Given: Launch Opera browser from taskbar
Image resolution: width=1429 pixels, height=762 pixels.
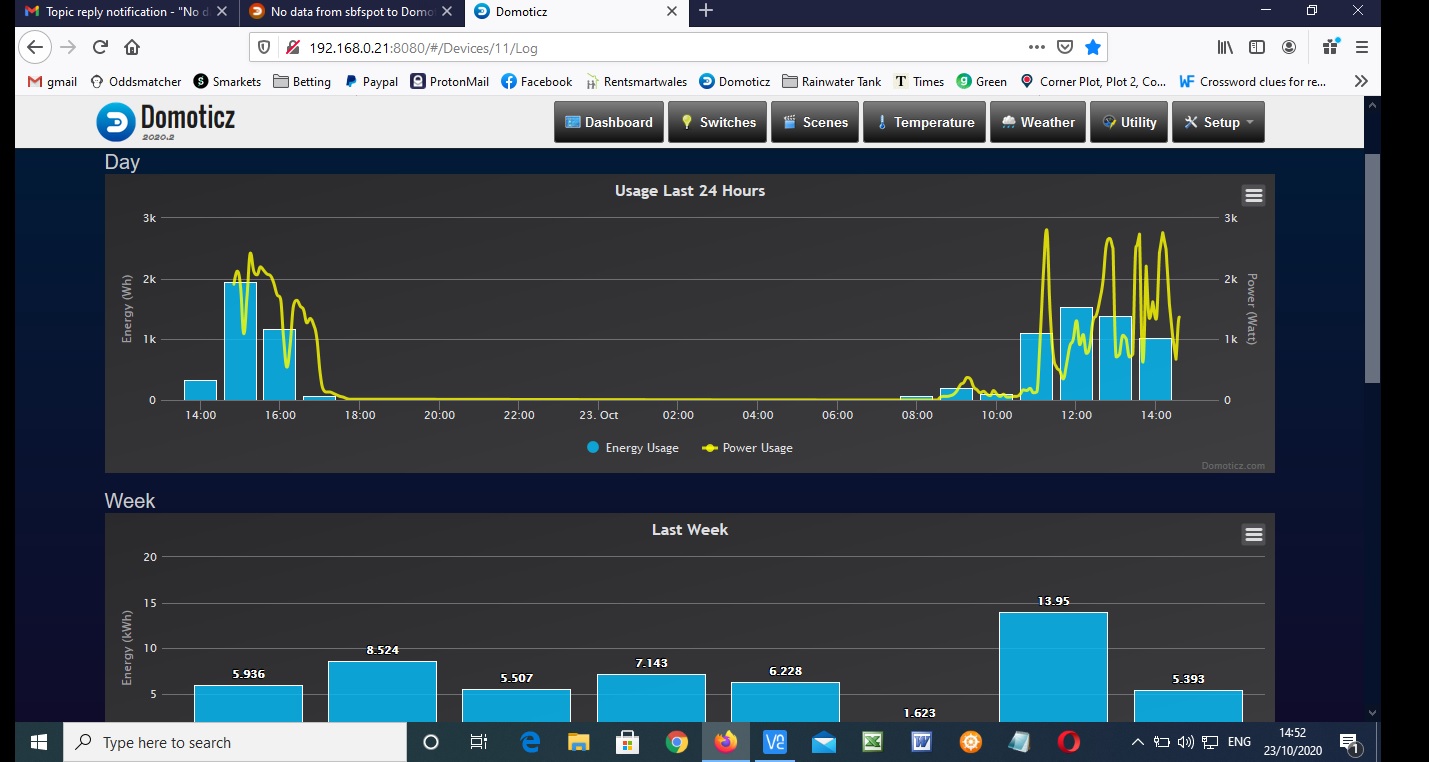Looking at the screenshot, I should 1069,742.
